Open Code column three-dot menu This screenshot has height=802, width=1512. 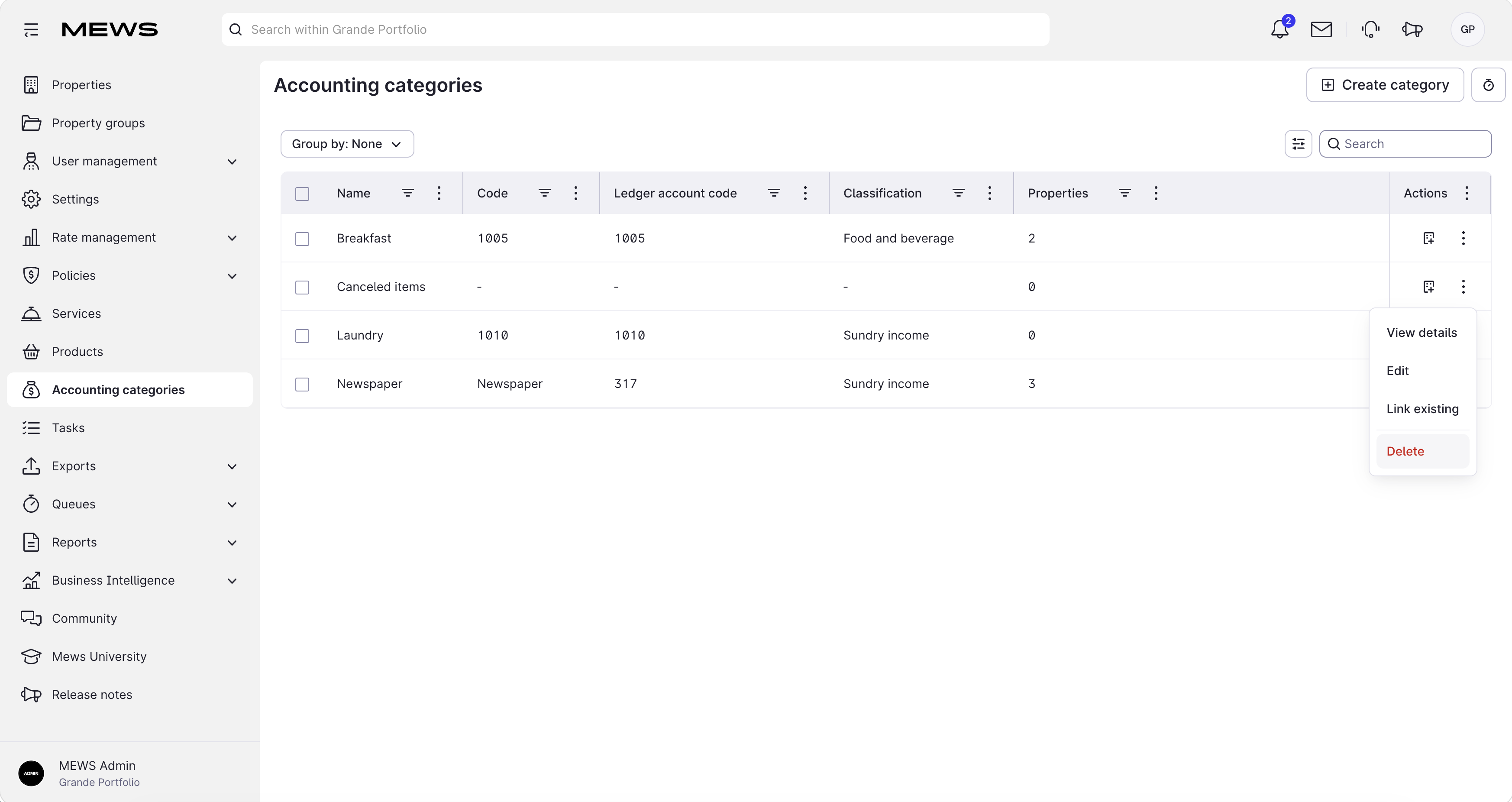(576, 193)
